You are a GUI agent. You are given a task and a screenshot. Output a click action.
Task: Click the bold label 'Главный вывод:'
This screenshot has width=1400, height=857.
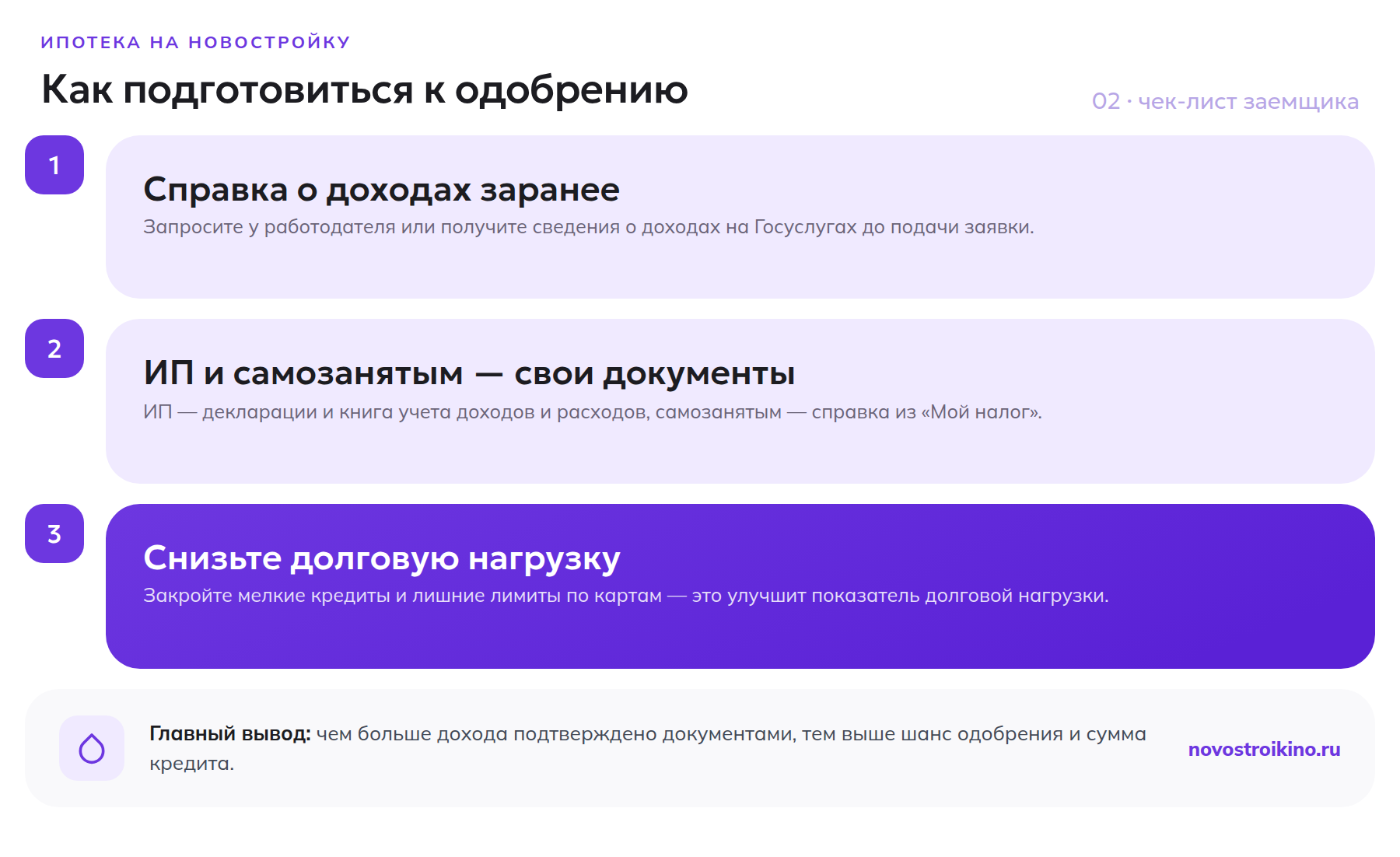(x=230, y=733)
